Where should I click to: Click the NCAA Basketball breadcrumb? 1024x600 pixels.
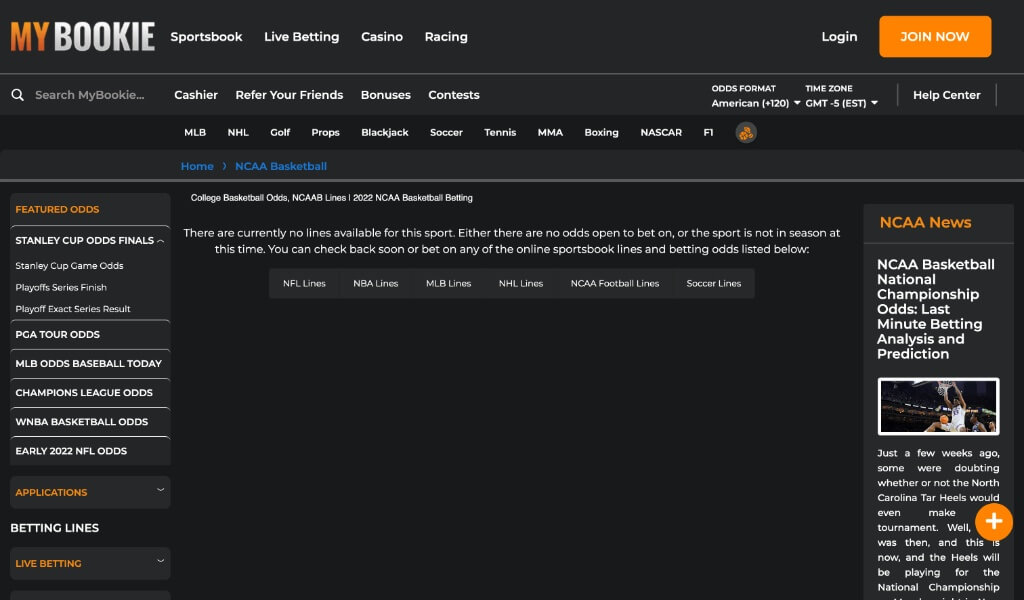[x=281, y=166]
